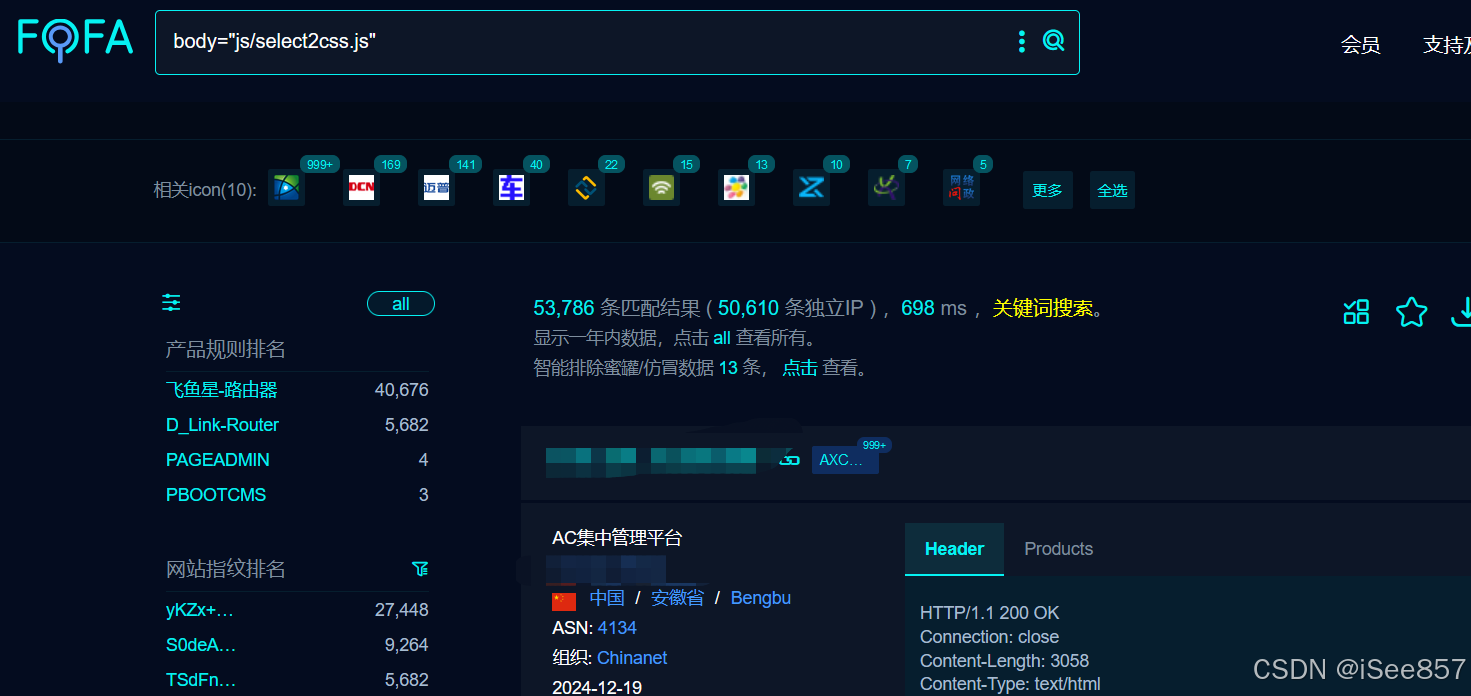Click the AXC… tag button
The height and width of the screenshot is (696, 1471).
[845, 460]
